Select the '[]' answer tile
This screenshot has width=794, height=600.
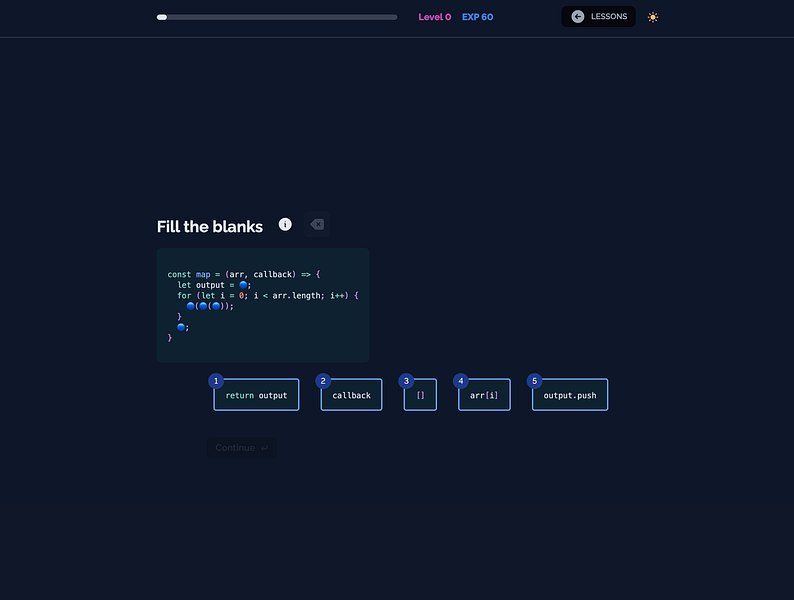pyautogui.click(x=420, y=395)
